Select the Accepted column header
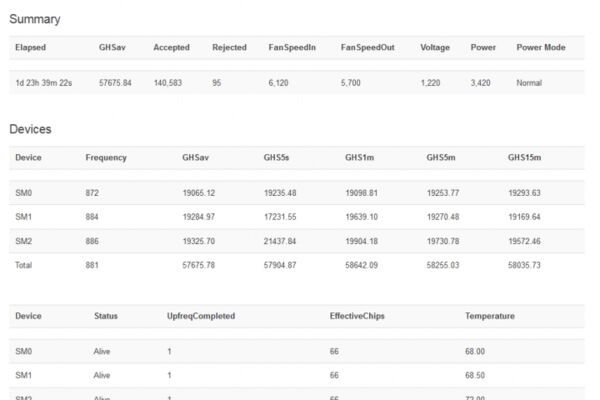Viewport: 600px width, 400px height. coord(171,47)
